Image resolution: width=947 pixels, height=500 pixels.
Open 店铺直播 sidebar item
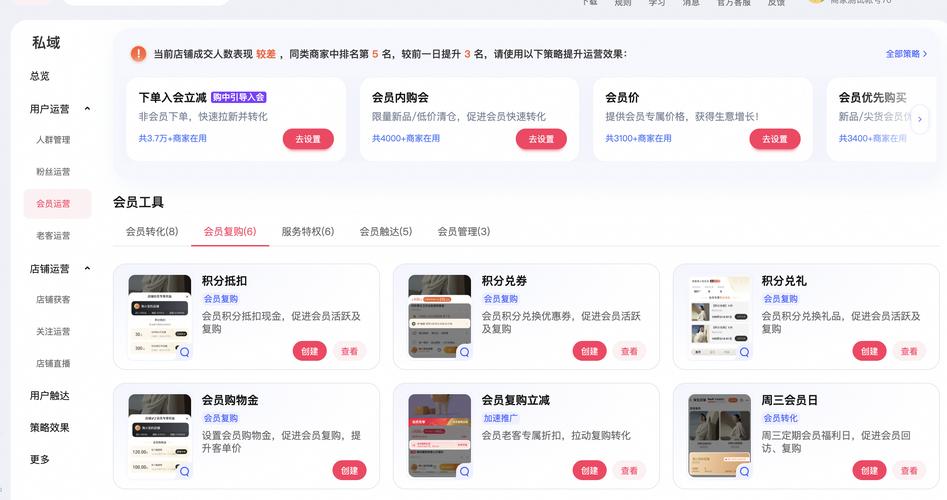(53, 364)
